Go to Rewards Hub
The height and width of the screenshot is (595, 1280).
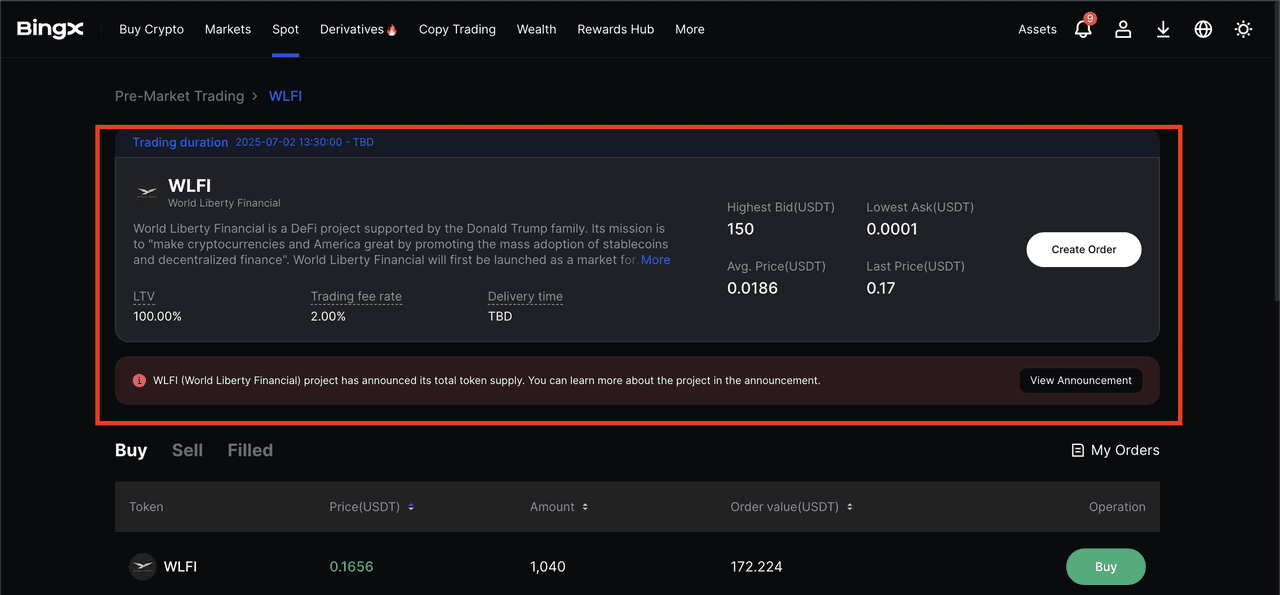click(615, 29)
